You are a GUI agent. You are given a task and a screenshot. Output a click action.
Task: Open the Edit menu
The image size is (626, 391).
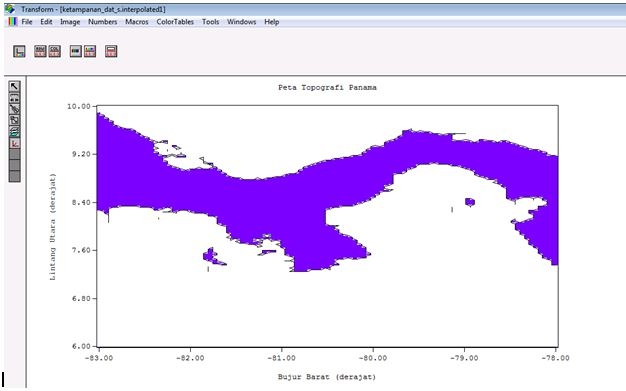(x=46, y=22)
